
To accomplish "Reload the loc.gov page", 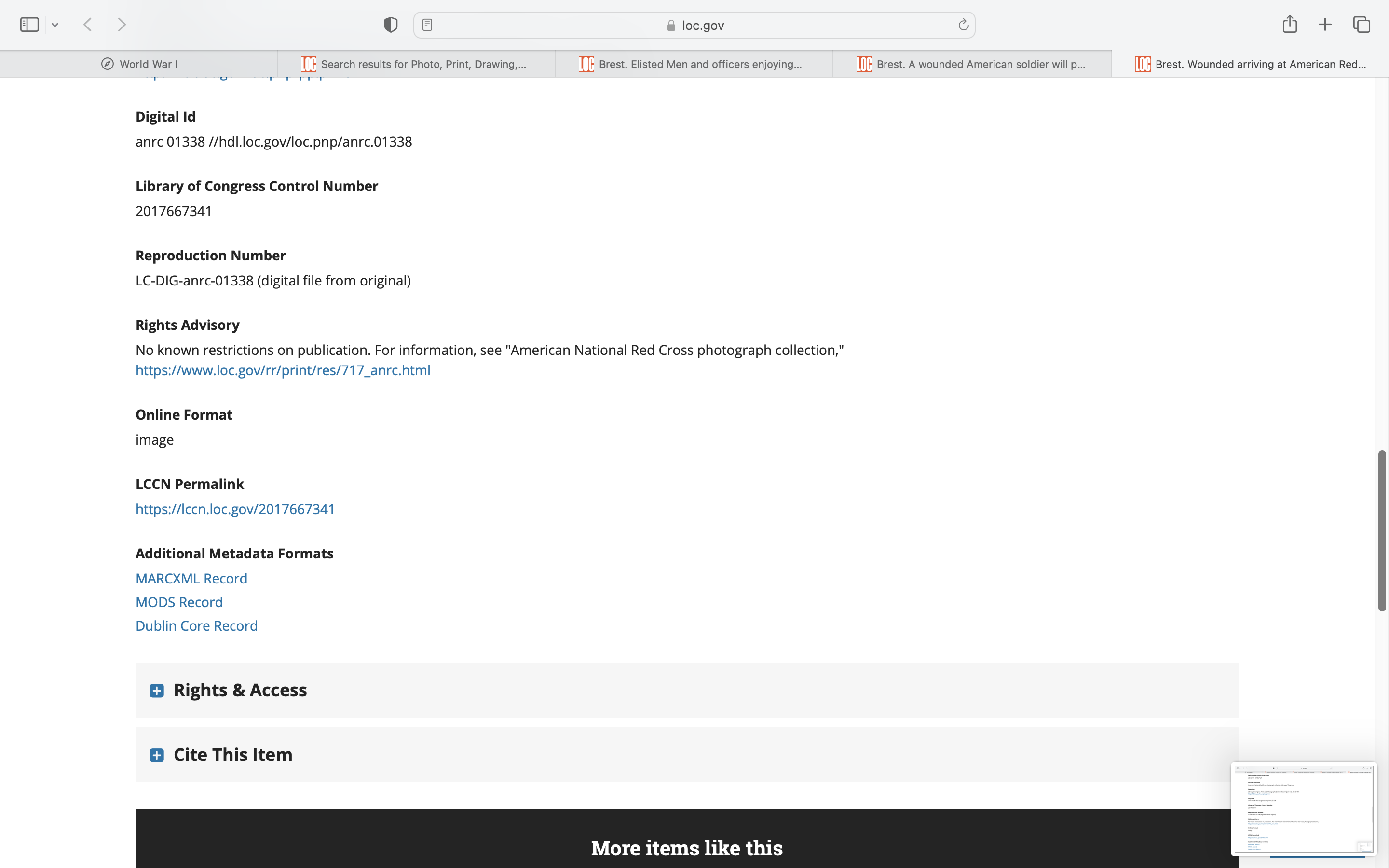I will (x=963, y=25).
